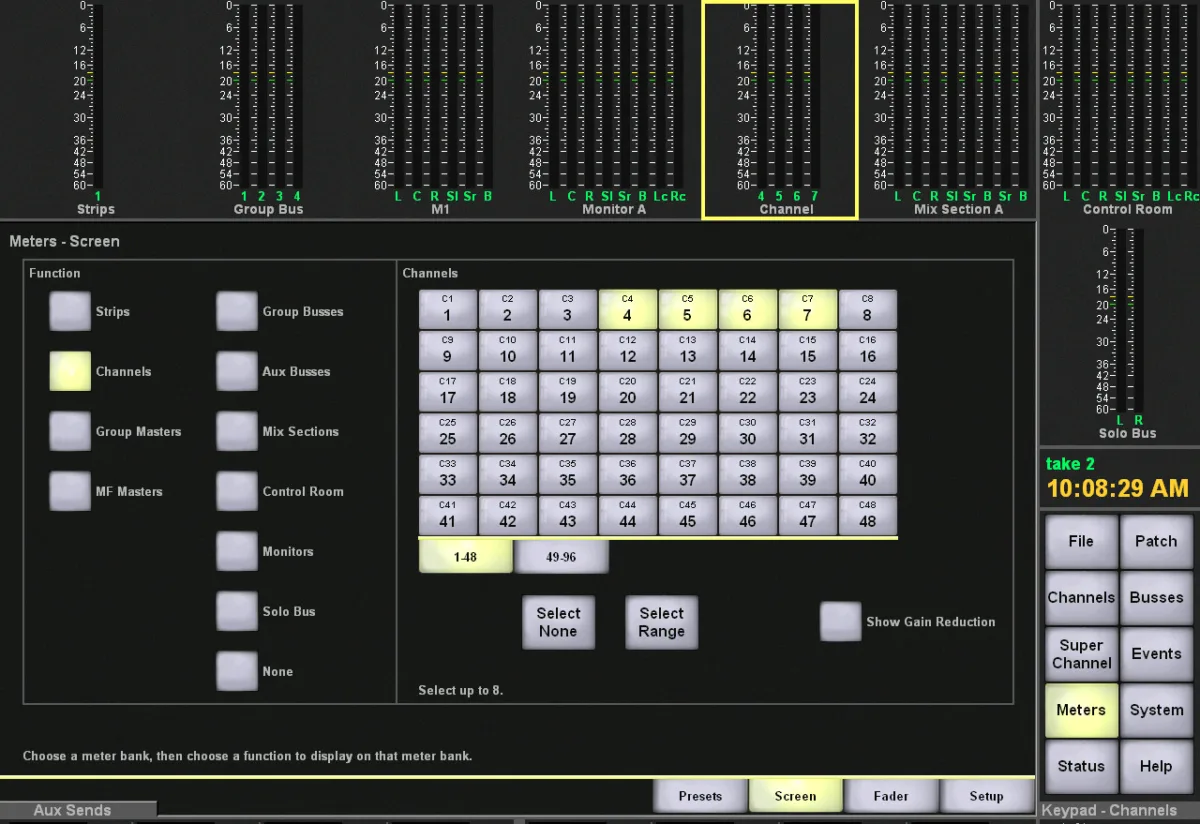Select Monitors function
The width and height of the screenshot is (1200, 824).
[x=237, y=551]
